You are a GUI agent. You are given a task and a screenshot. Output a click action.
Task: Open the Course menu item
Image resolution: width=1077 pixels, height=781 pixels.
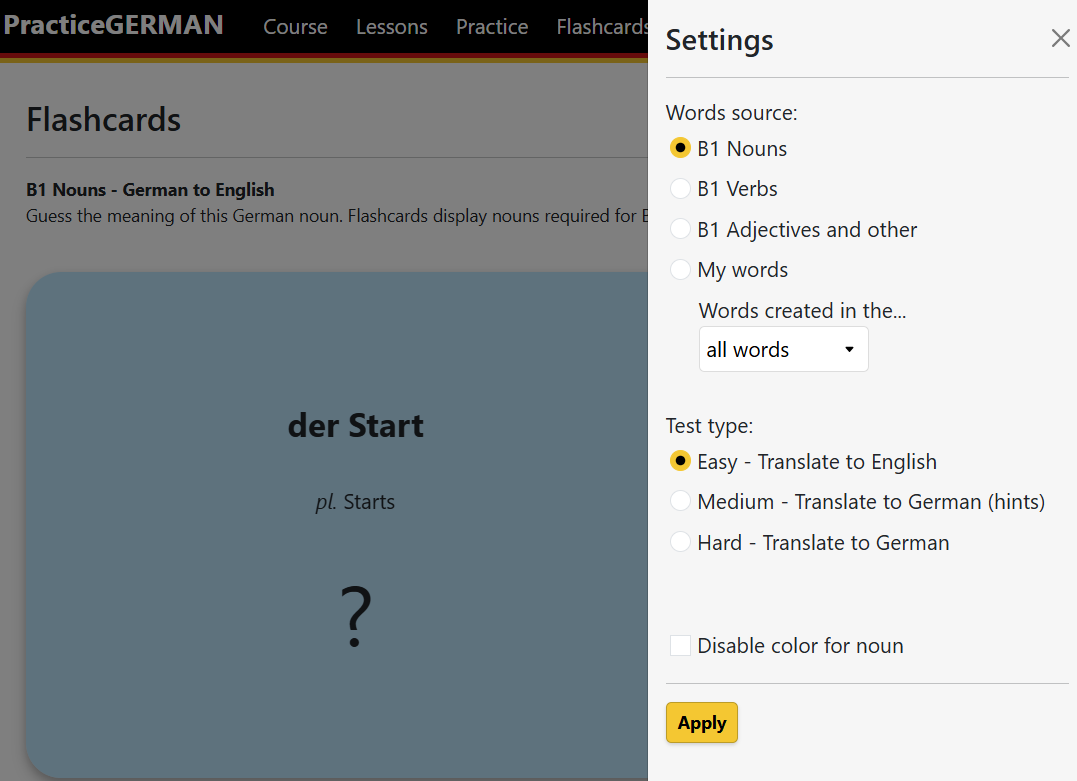[295, 27]
